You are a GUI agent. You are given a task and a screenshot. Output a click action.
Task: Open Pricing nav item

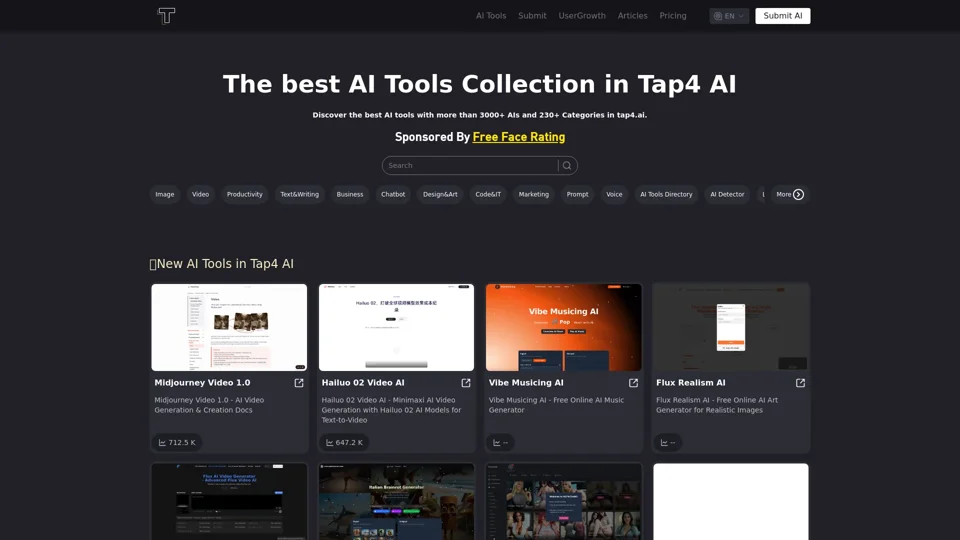[673, 16]
